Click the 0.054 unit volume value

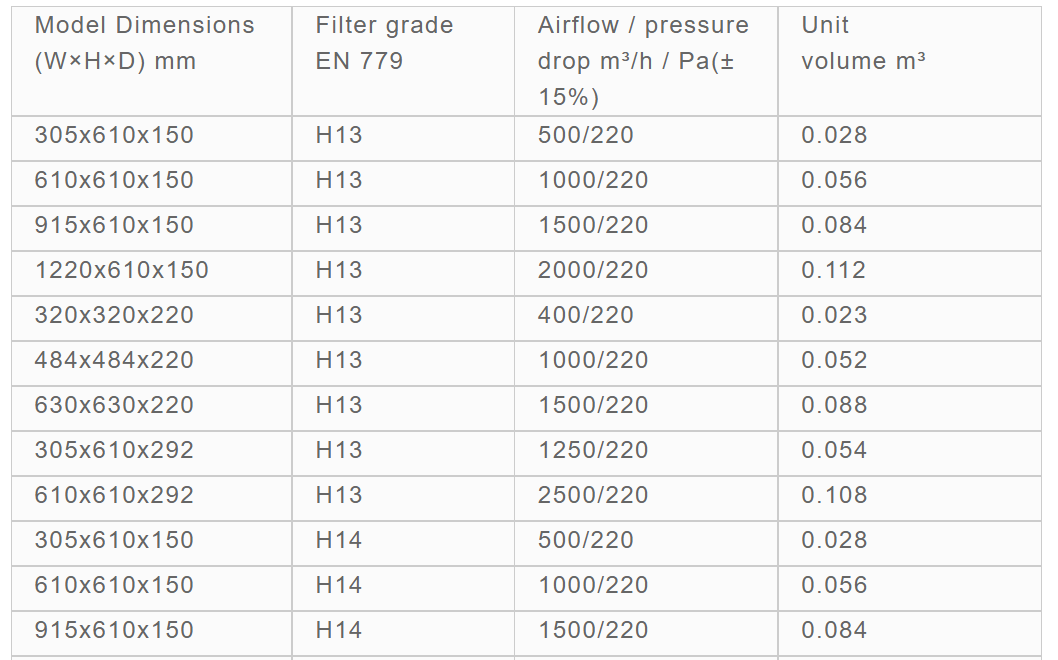[834, 450]
